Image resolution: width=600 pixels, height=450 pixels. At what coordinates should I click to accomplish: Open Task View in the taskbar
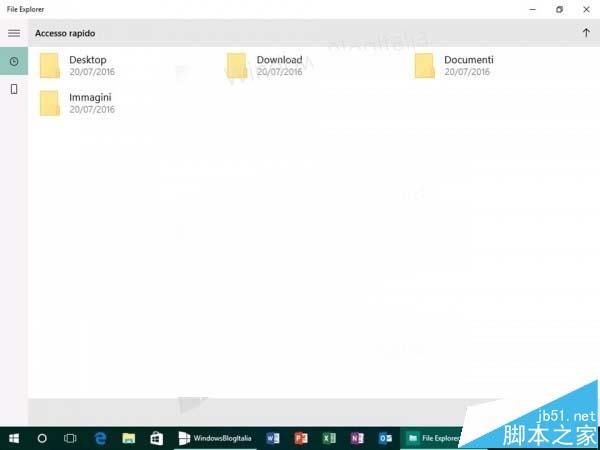pos(70,438)
